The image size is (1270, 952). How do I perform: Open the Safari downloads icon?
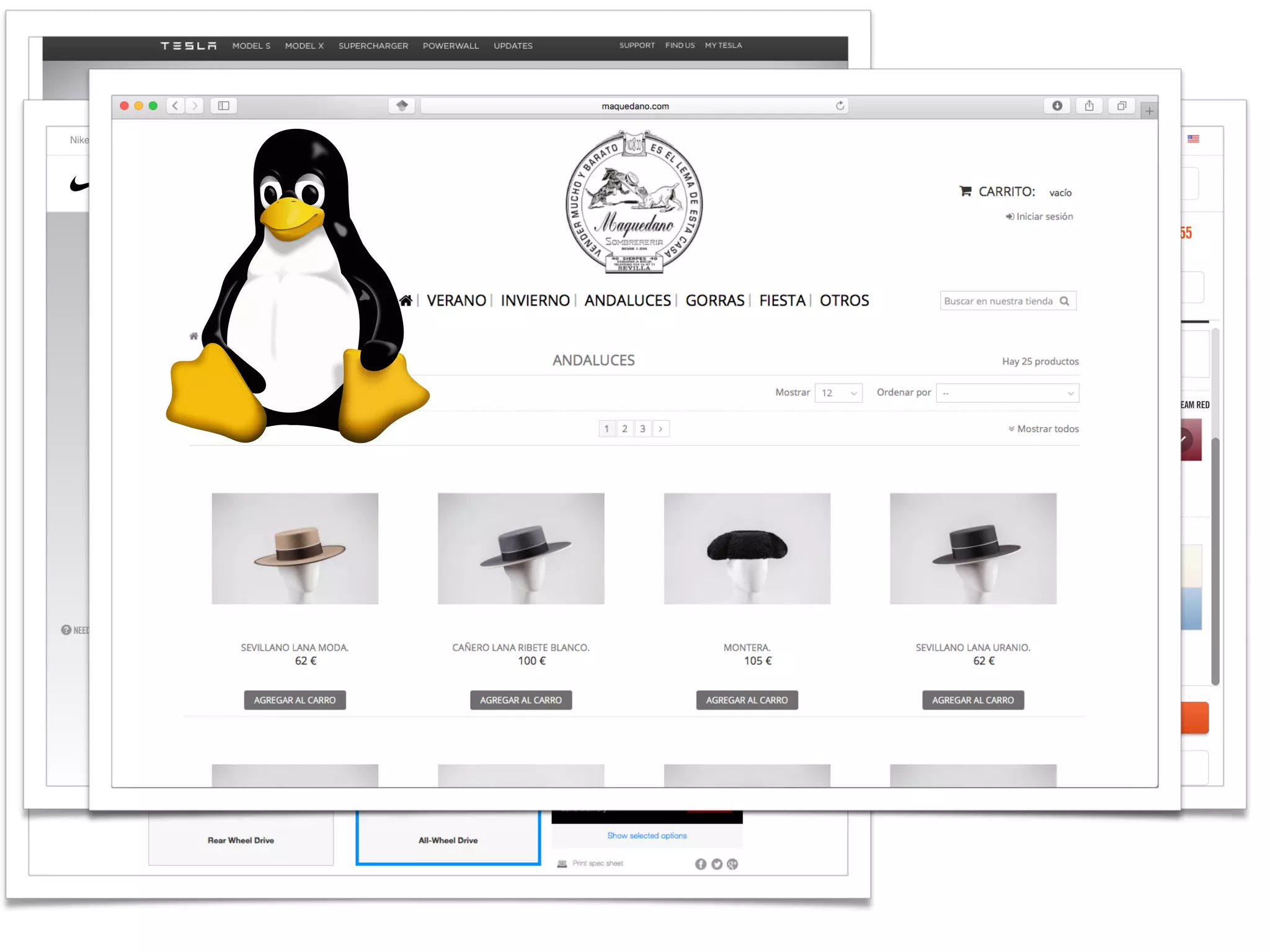(x=1057, y=106)
